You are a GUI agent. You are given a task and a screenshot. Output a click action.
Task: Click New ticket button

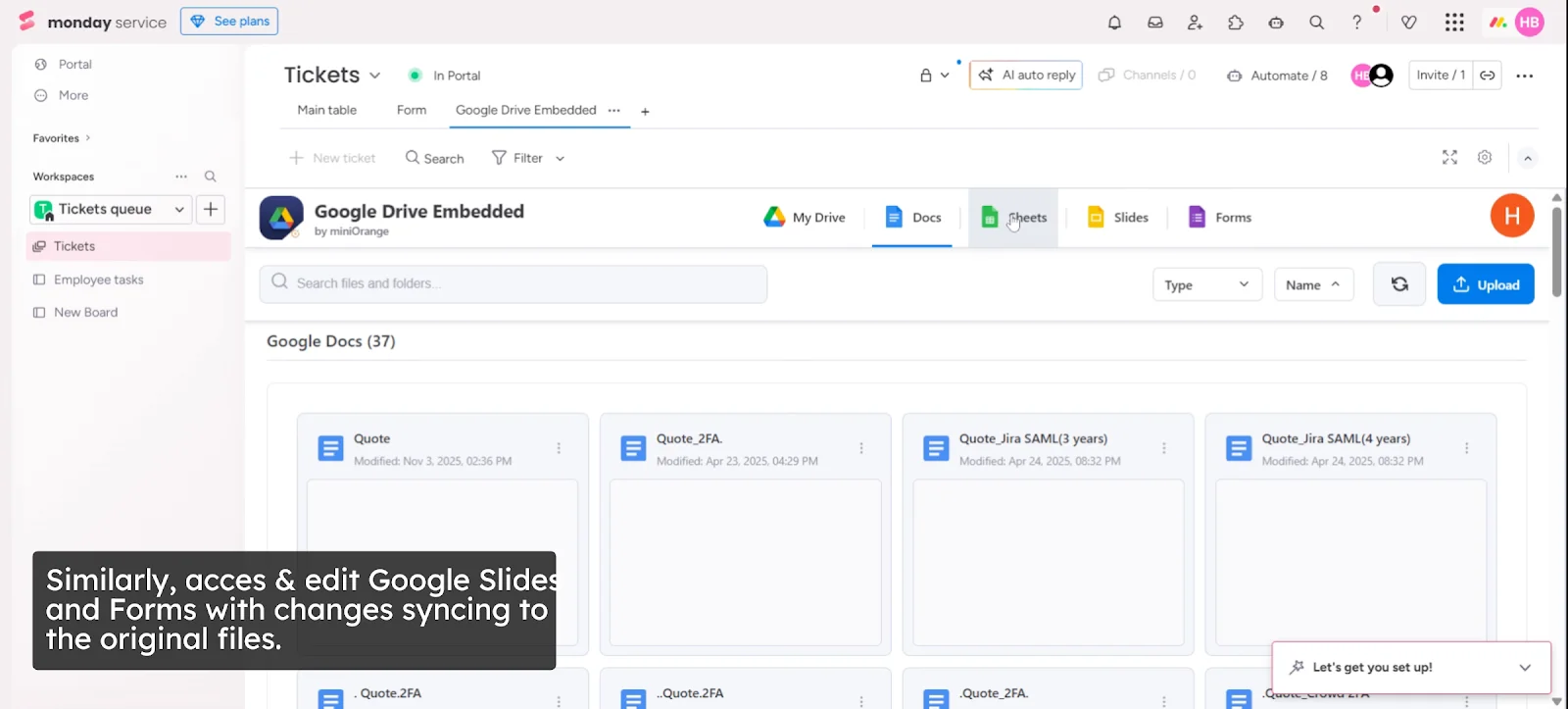(332, 158)
